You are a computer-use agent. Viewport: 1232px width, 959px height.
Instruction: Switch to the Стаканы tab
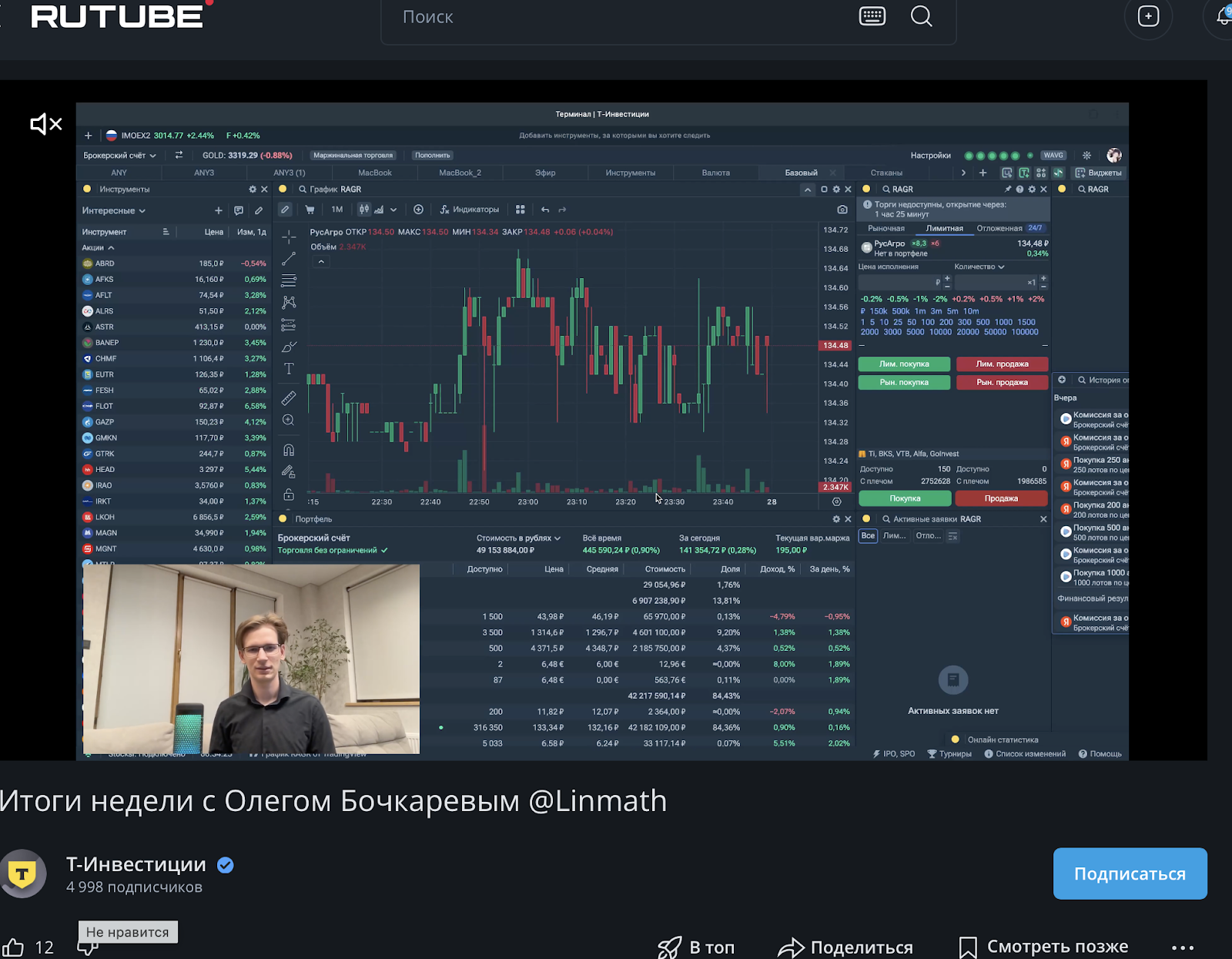(885, 173)
